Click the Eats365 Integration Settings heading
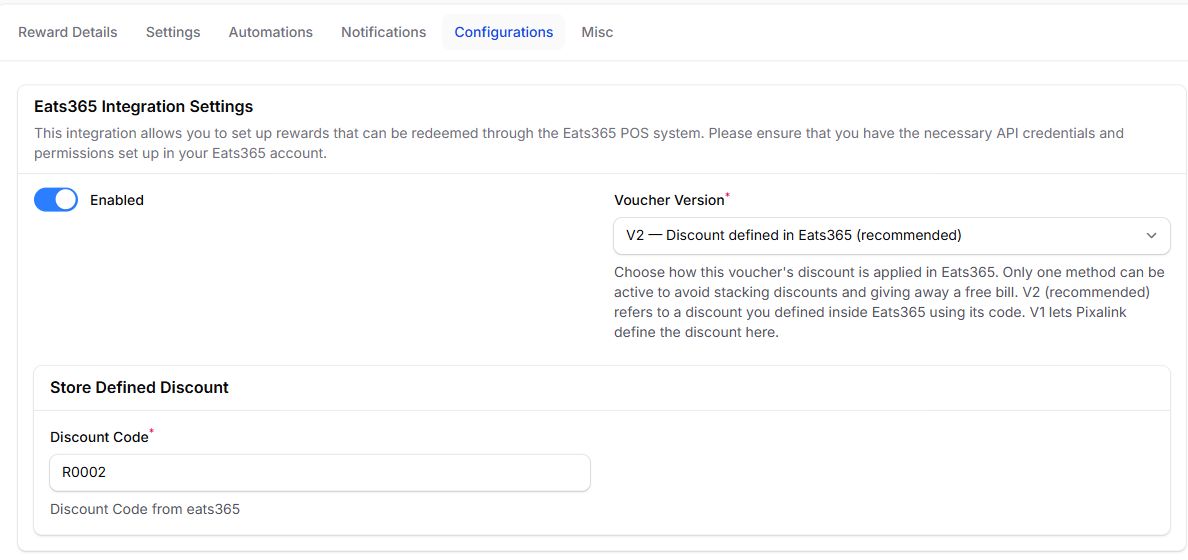Image resolution: width=1188 pixels, height=560 pixels. 144,106
